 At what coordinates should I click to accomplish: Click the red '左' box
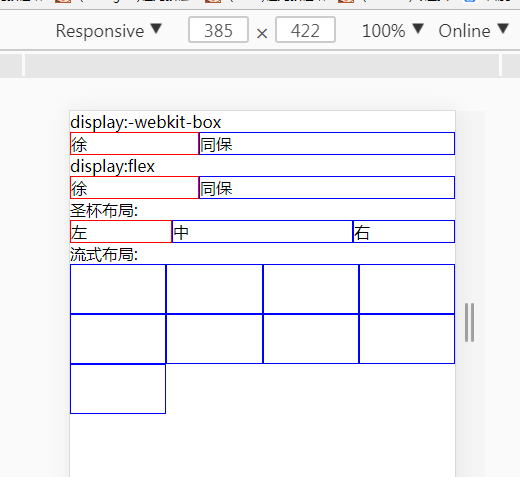(121, 232)
